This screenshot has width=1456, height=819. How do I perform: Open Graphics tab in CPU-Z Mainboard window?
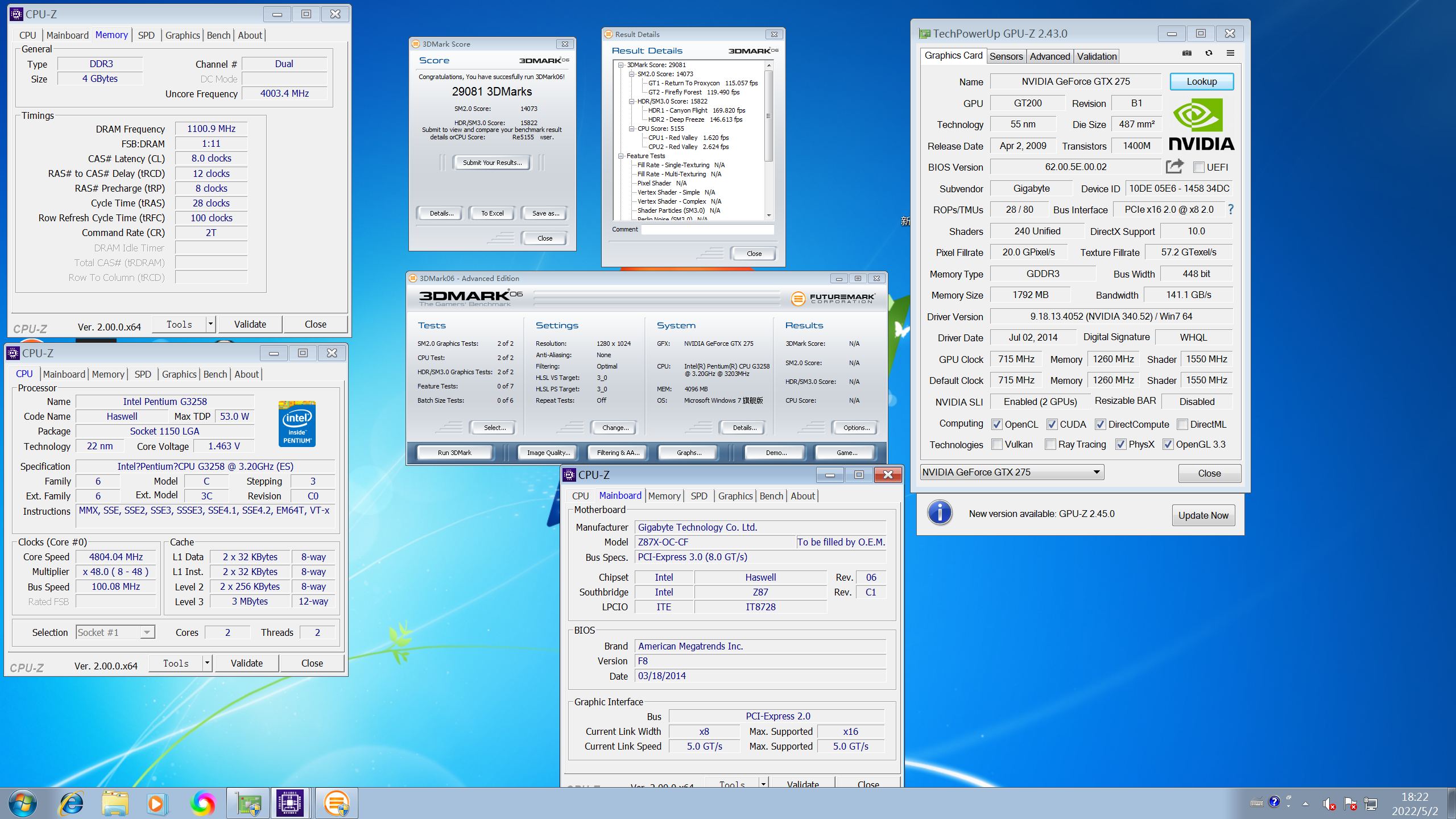(735, 496)
